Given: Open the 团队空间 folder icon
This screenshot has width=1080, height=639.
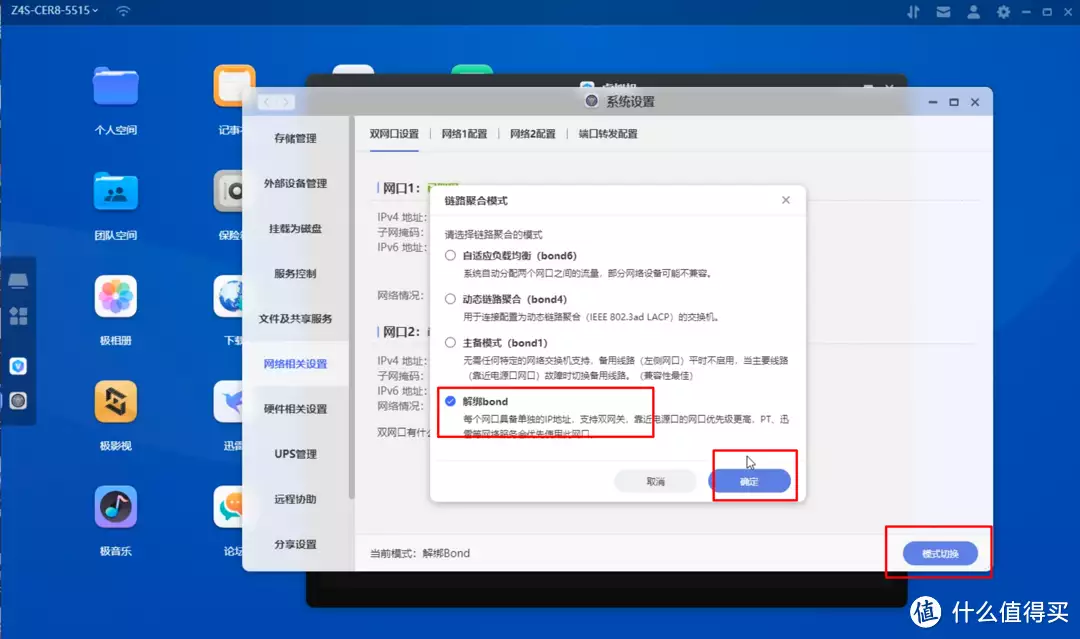Looking at the screenshot, I should pos(116,191).
